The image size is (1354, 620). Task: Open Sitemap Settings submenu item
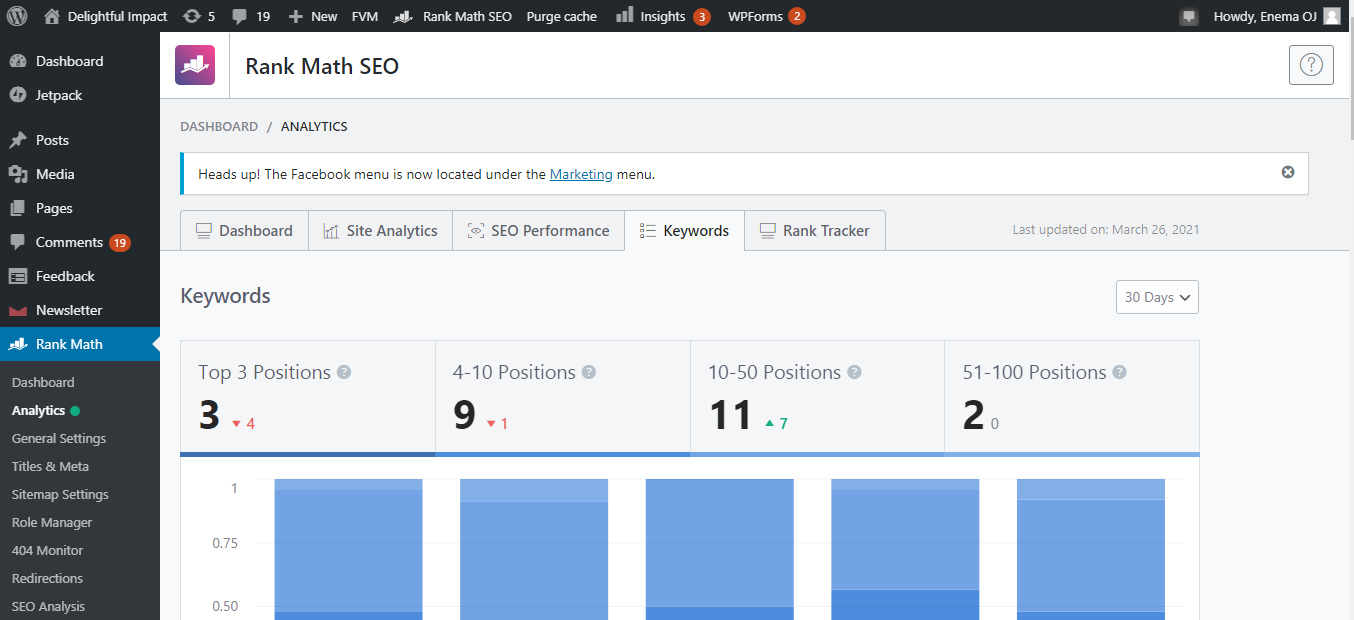point(60,494)
